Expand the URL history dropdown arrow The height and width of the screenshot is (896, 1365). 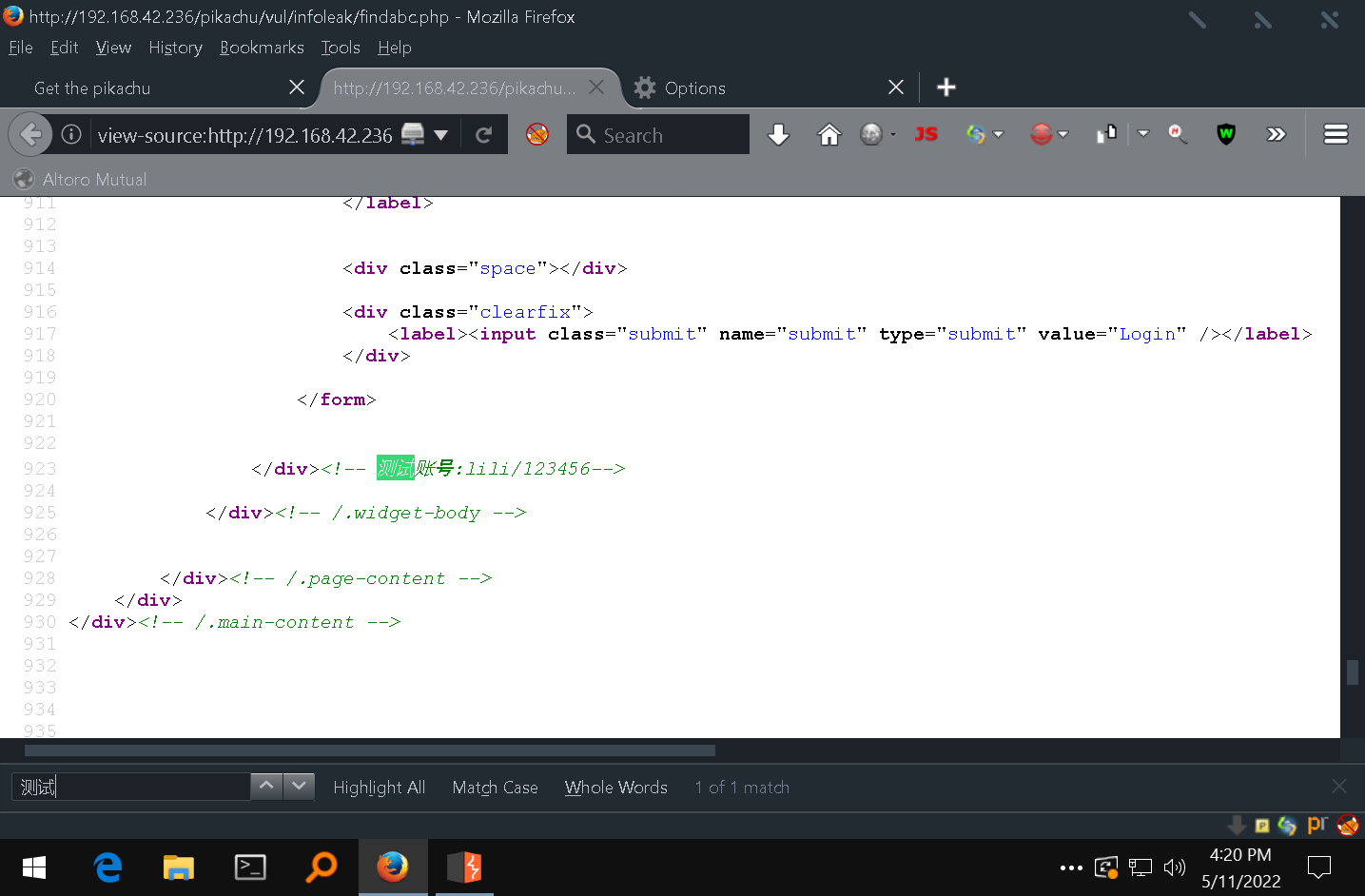[440, 135]
